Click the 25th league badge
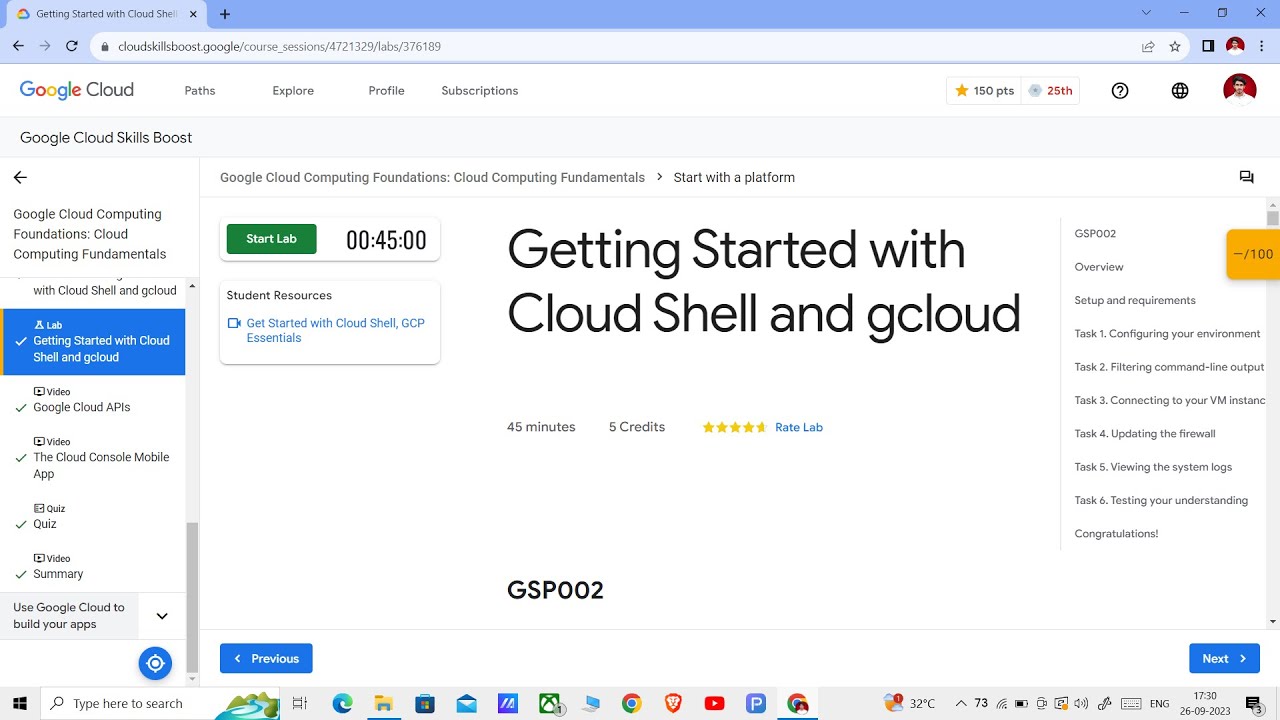This screenshot has width=1280, height=720. coord(1050,91)
